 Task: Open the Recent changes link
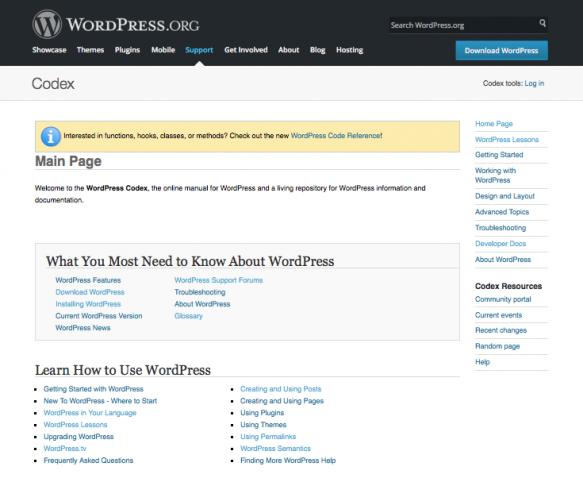pos(501,330)
